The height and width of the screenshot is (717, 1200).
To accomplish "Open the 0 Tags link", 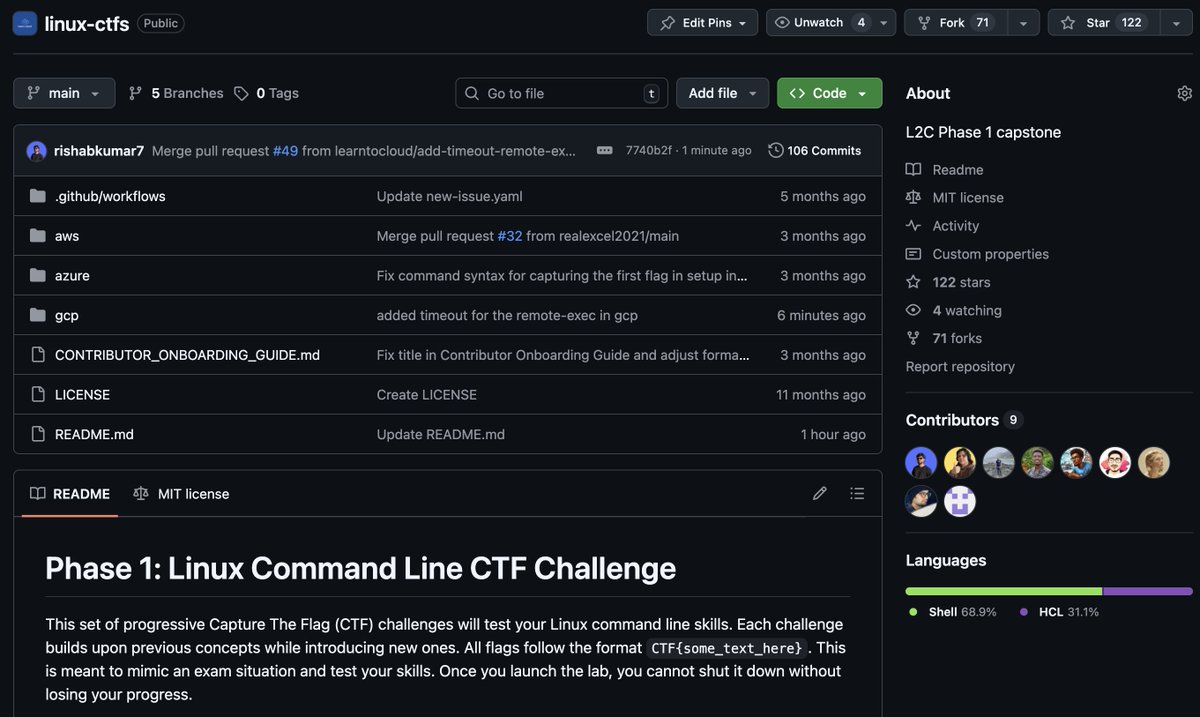I will [266, 93].
